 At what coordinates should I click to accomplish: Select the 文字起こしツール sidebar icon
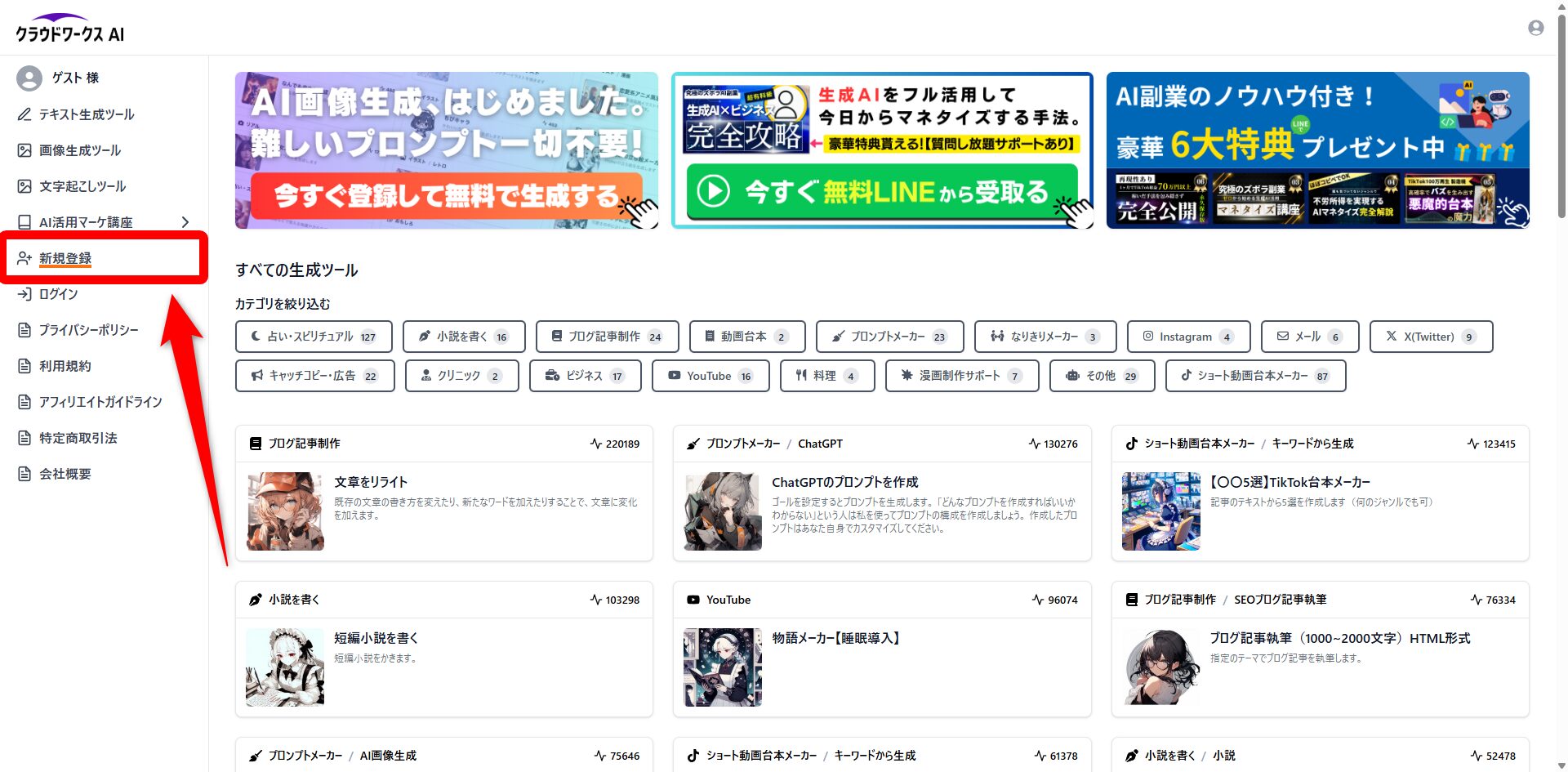click(x=25, y=186)
